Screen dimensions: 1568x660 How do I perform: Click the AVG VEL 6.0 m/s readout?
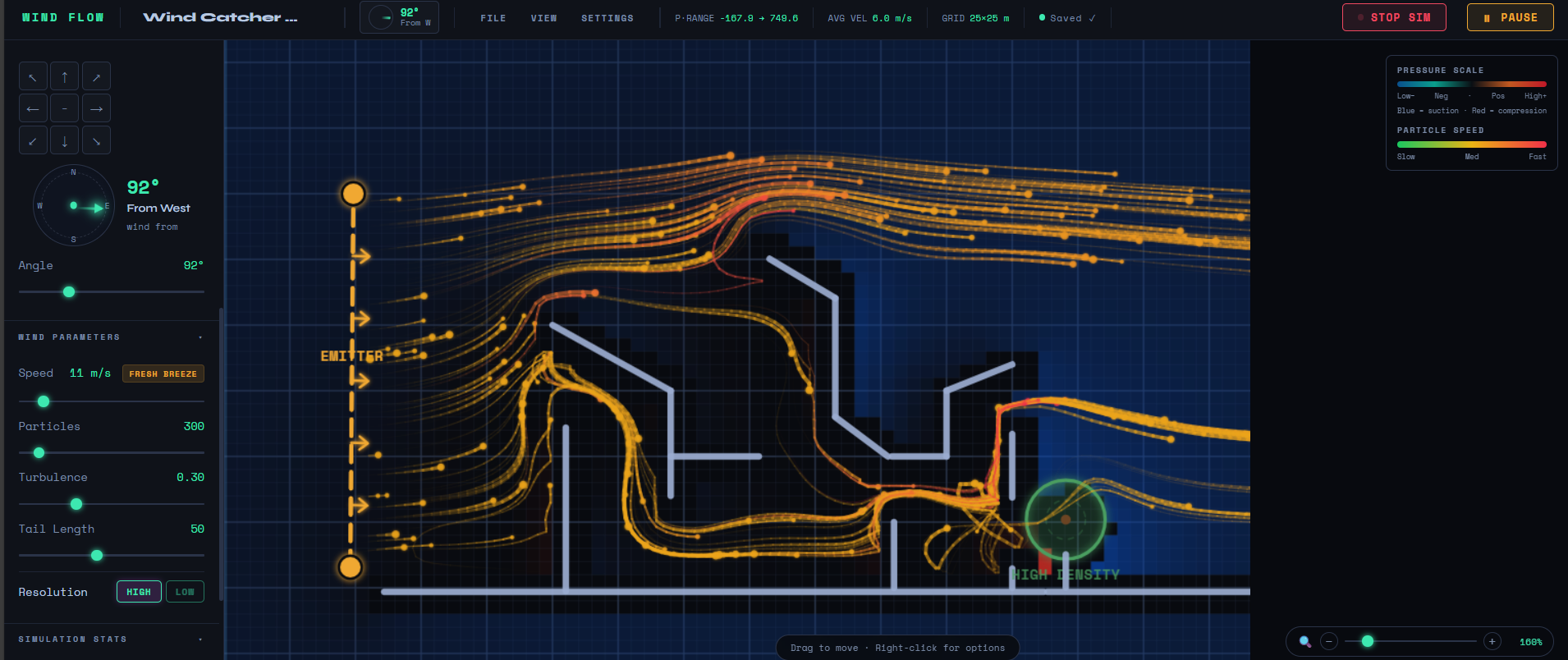click(870, 18)
